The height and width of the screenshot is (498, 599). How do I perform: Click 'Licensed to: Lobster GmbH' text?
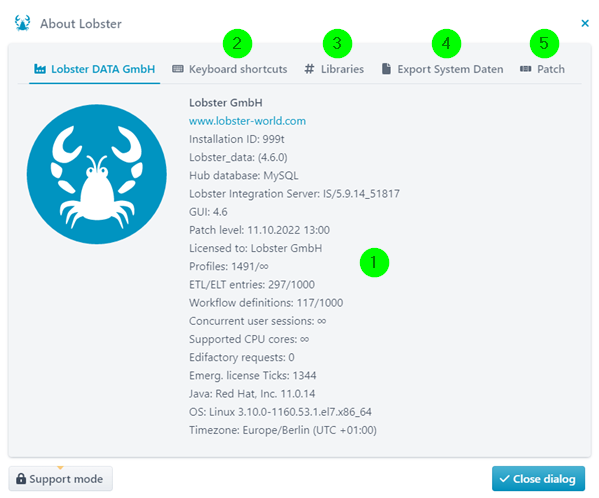[256, 248]
